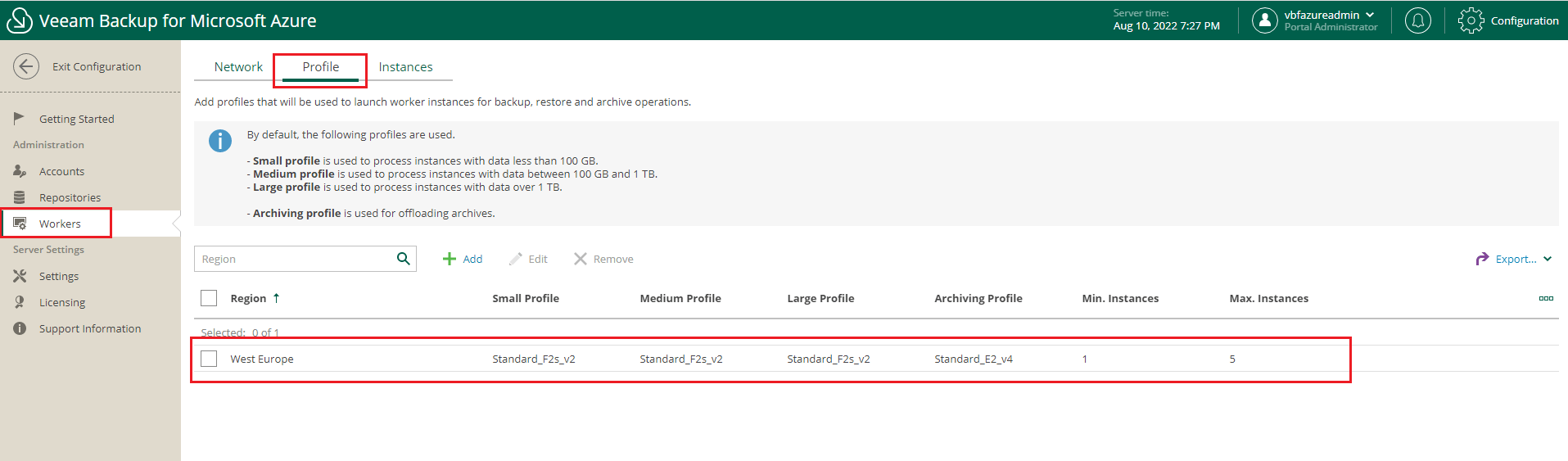Image resolution: width=1568 pixels, height=461 pixels.
Task: Click the Medium Profile column header
Action: click(x=680, y=298)
